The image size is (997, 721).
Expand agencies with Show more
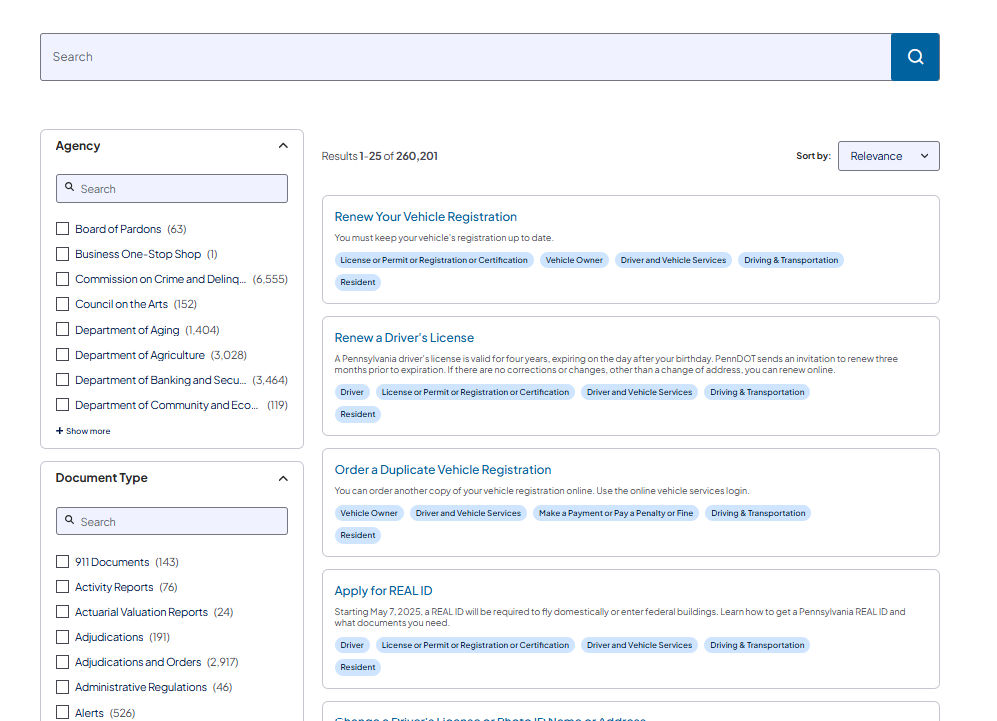pos(83,431)
